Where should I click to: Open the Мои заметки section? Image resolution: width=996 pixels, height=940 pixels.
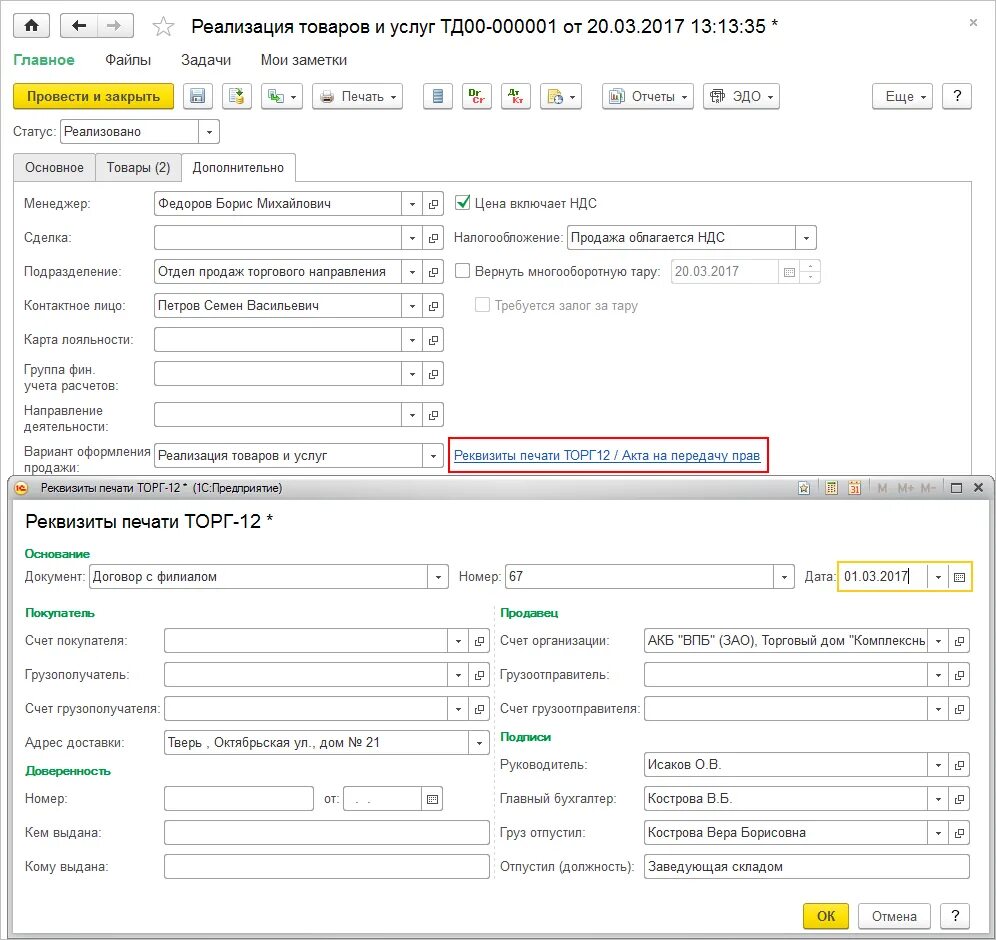pyautogui.click(x=304, y=60)
